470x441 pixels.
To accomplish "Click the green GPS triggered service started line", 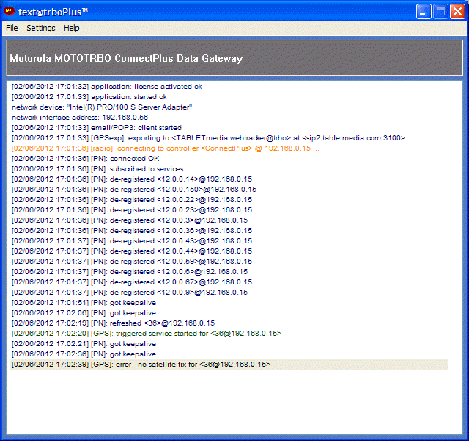I will (146, 334).
